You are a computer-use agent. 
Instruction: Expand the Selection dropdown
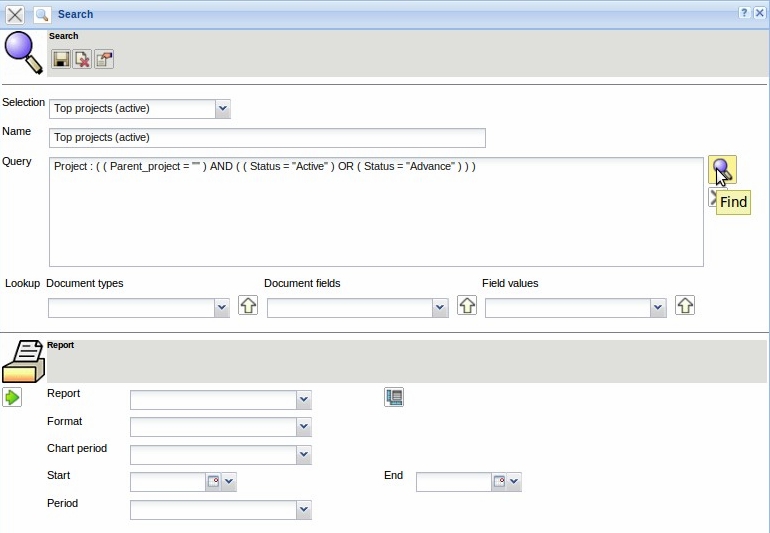click(222, 109)
